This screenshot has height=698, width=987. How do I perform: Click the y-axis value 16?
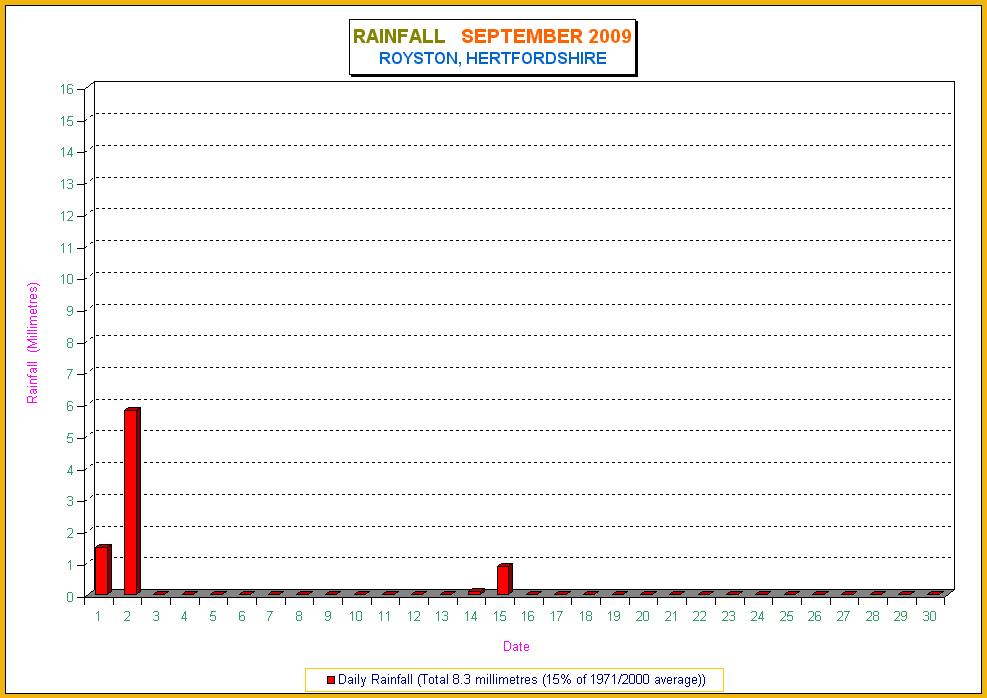pos(67,89)
